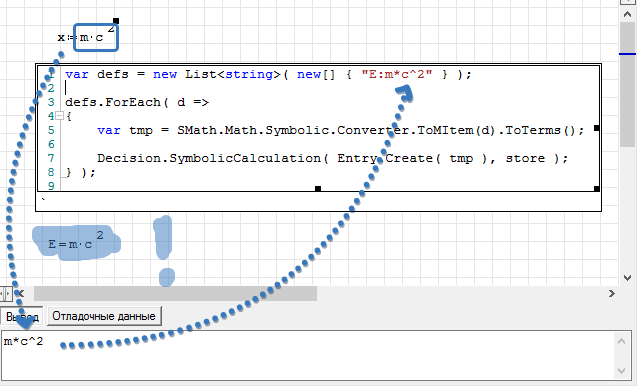The width and height of the screenshot is (637, 386).
Task: Click the splitter handle left of horizontal scrollbar
Action: (x=6, y=293)
